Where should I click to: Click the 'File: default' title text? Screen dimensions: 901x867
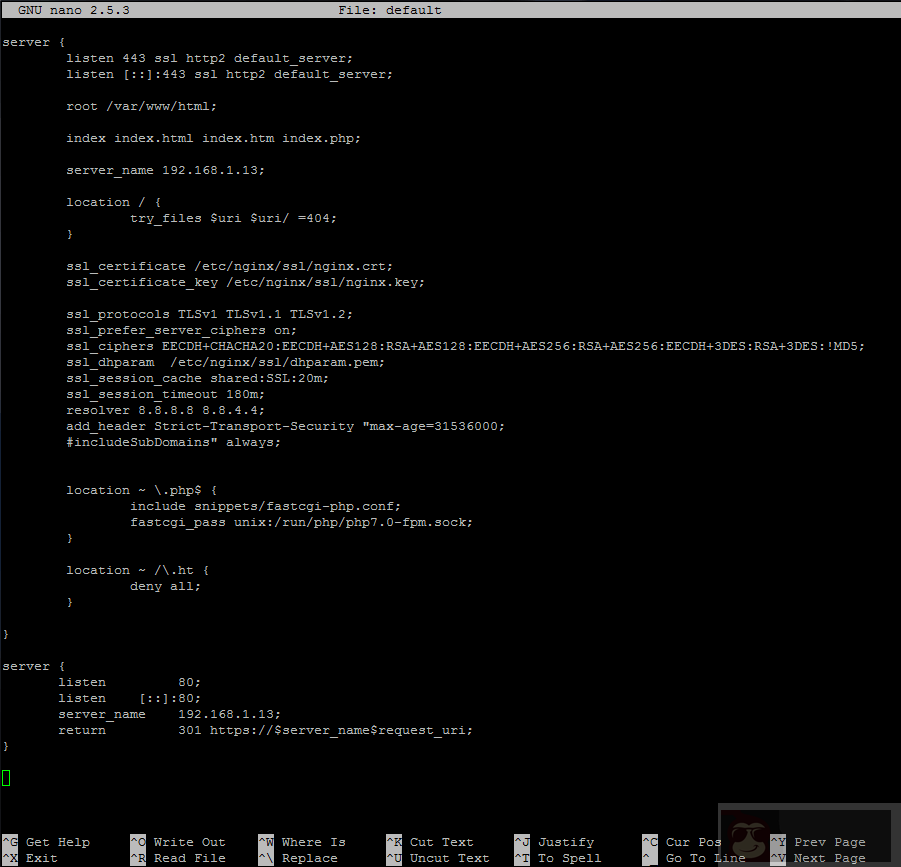(390, 10)
